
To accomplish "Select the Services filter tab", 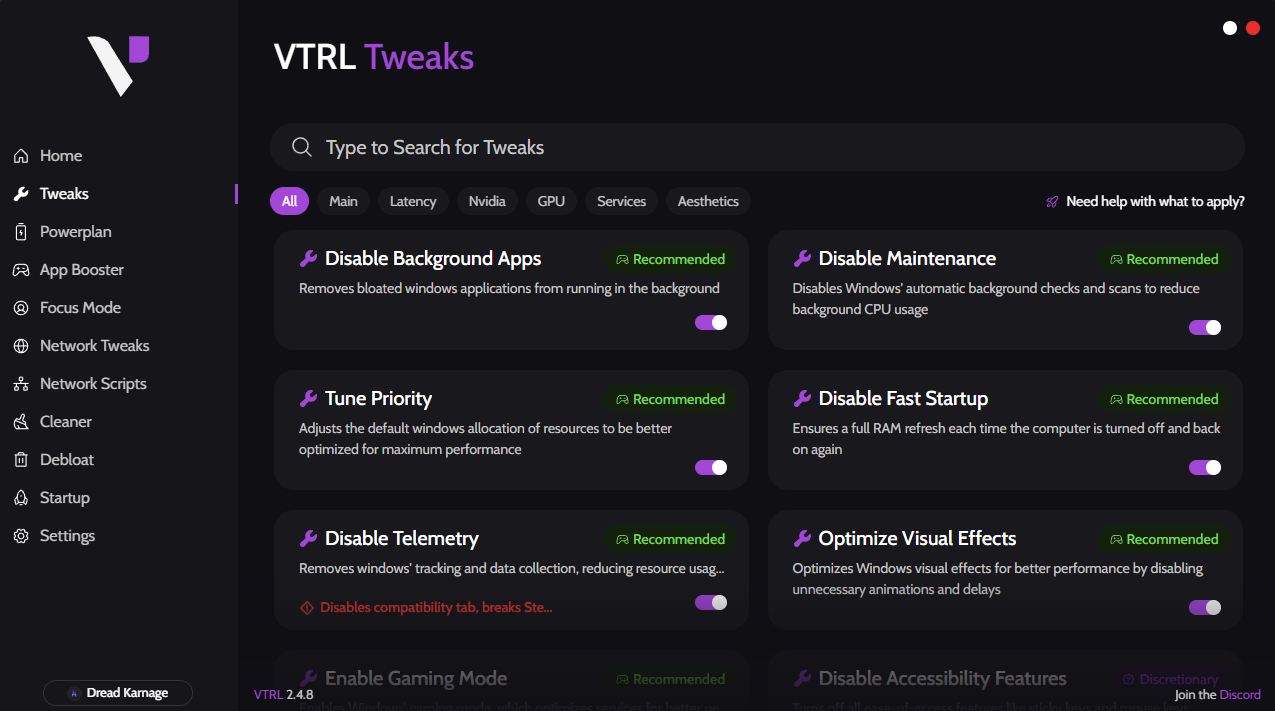I will point(622,201).
